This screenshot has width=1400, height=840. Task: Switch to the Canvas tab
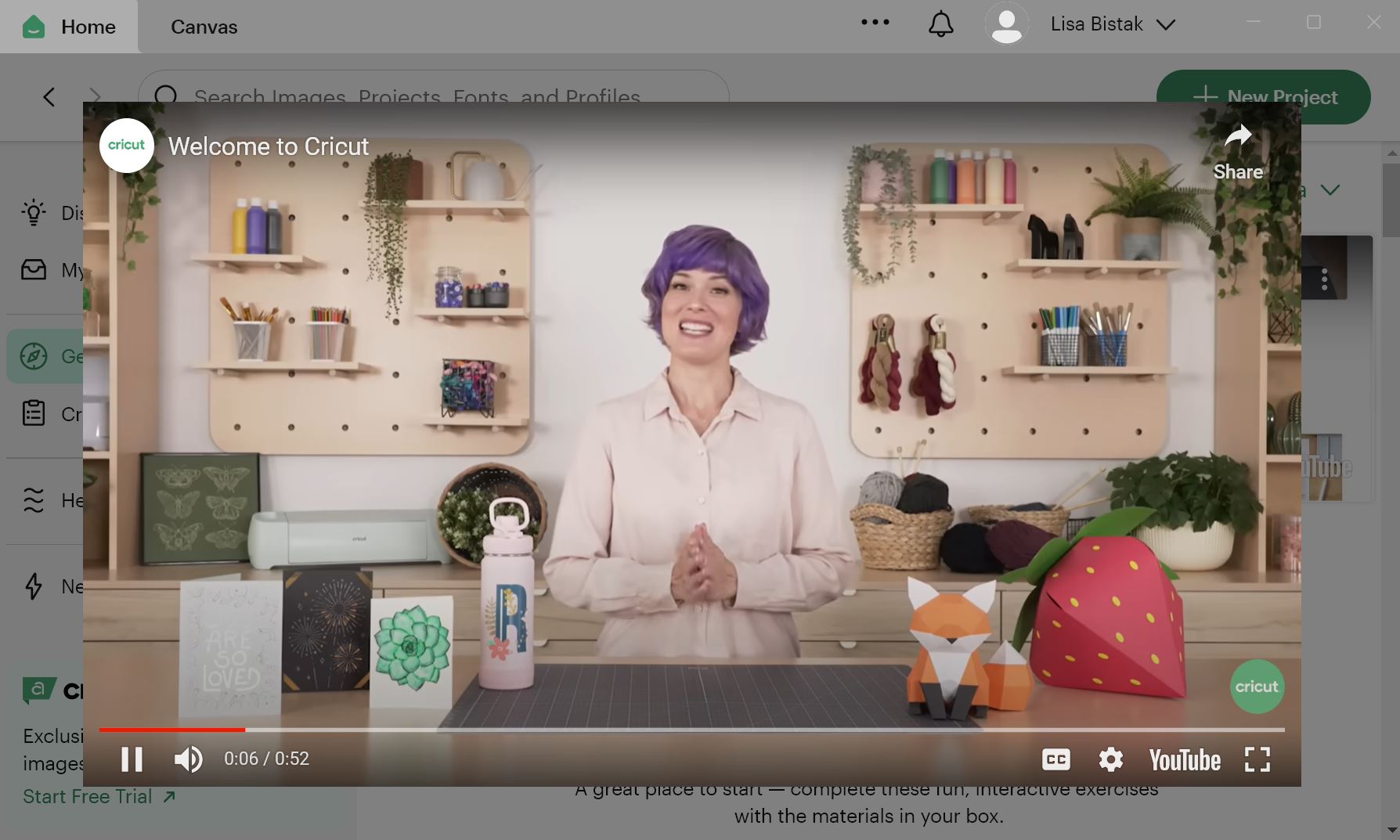tap(204, 27)
